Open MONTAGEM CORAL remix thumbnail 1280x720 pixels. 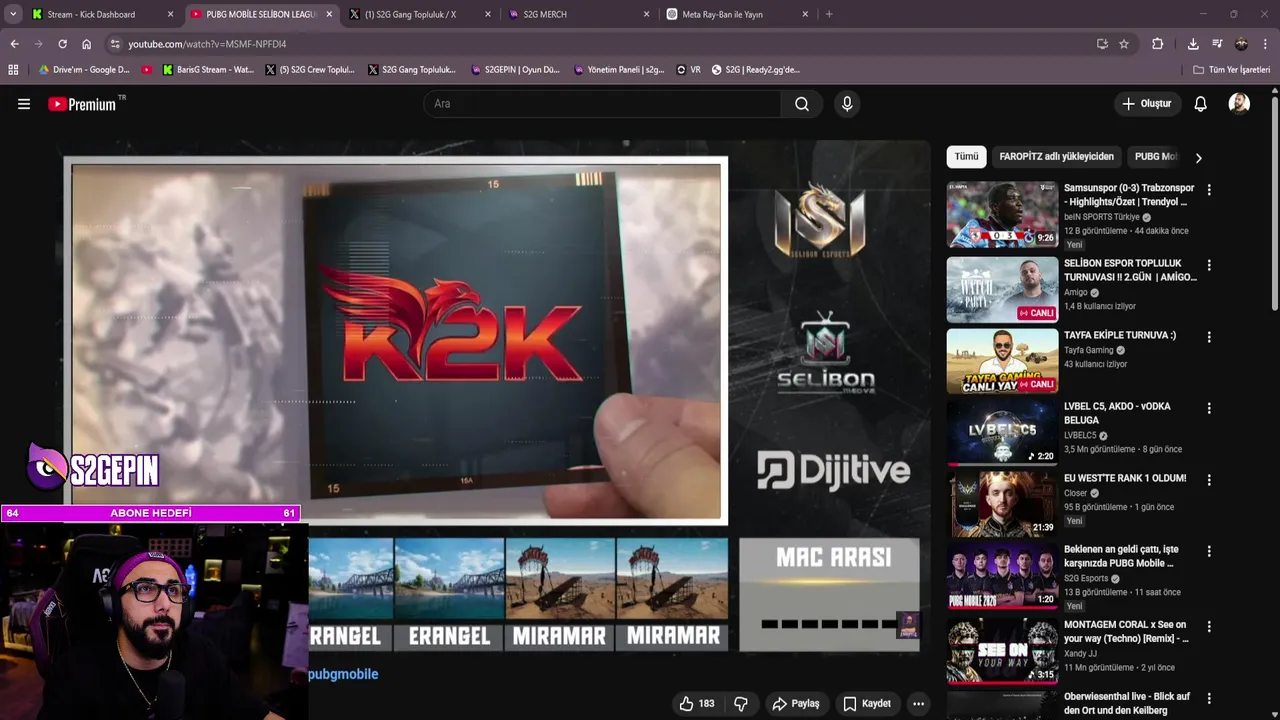(x=1002, y=651)
